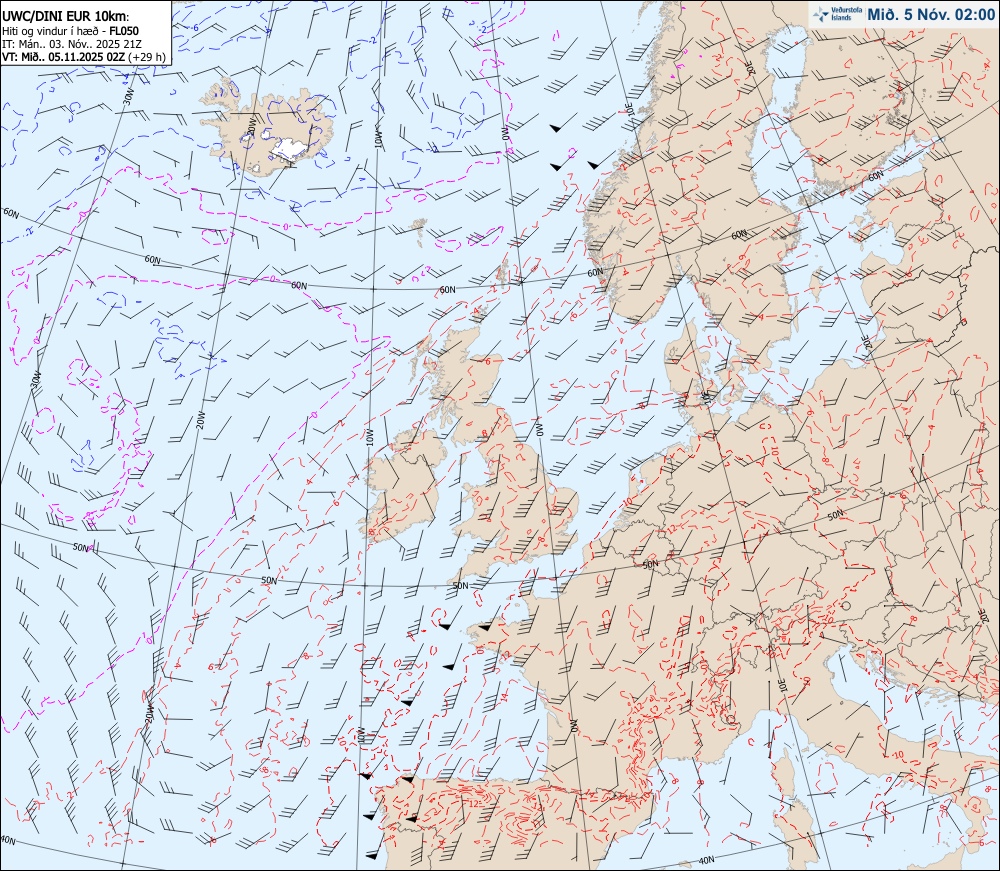Image resolution: width=1000 pixels, height=871 pixels.
Task: Click the Veðurstofa Íslands logo
Action: click(x=838, y=14)
